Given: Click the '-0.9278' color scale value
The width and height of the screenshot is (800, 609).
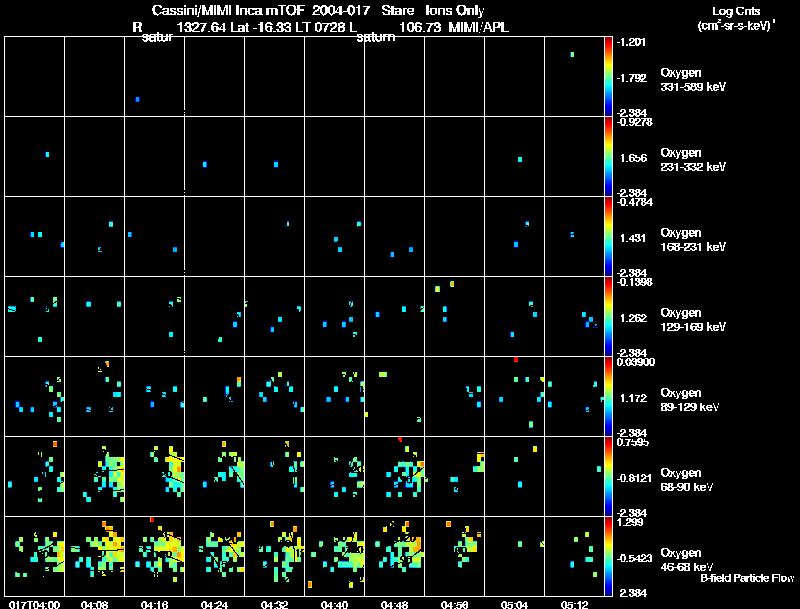Looking at the screenshot, I should [x=635, y=122].
